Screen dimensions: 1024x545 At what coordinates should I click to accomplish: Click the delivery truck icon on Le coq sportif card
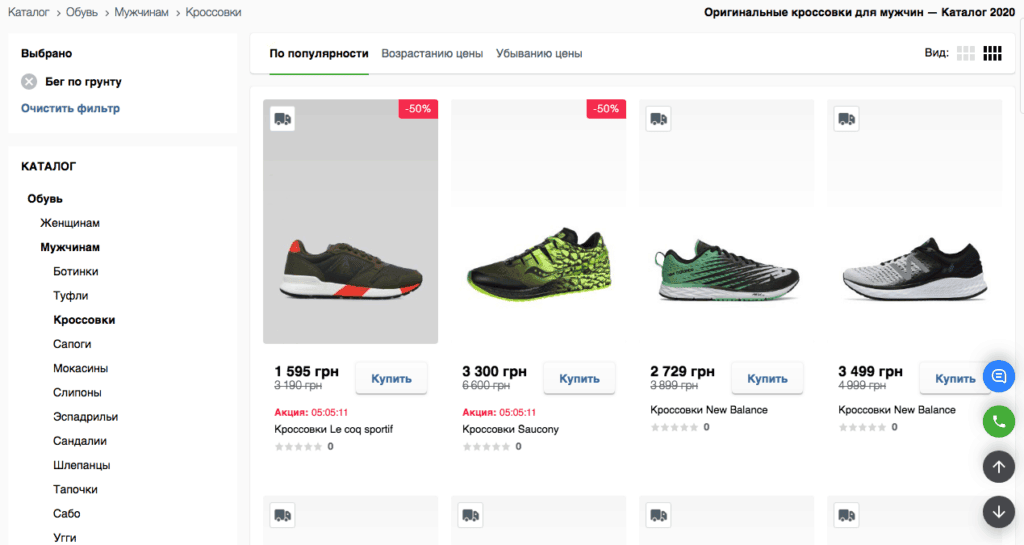pos(282,119)
